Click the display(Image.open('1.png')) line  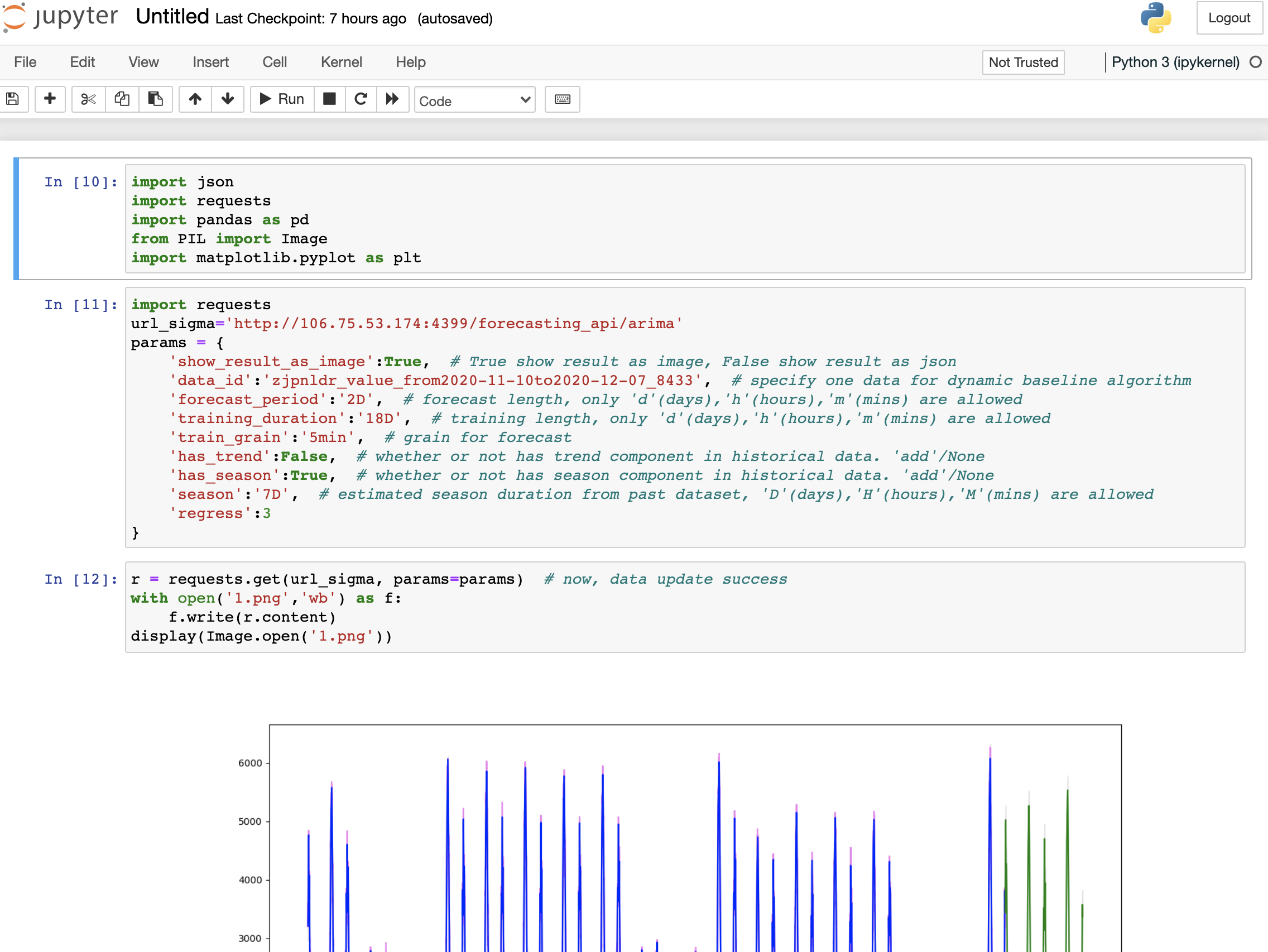[x=261, y=636]
